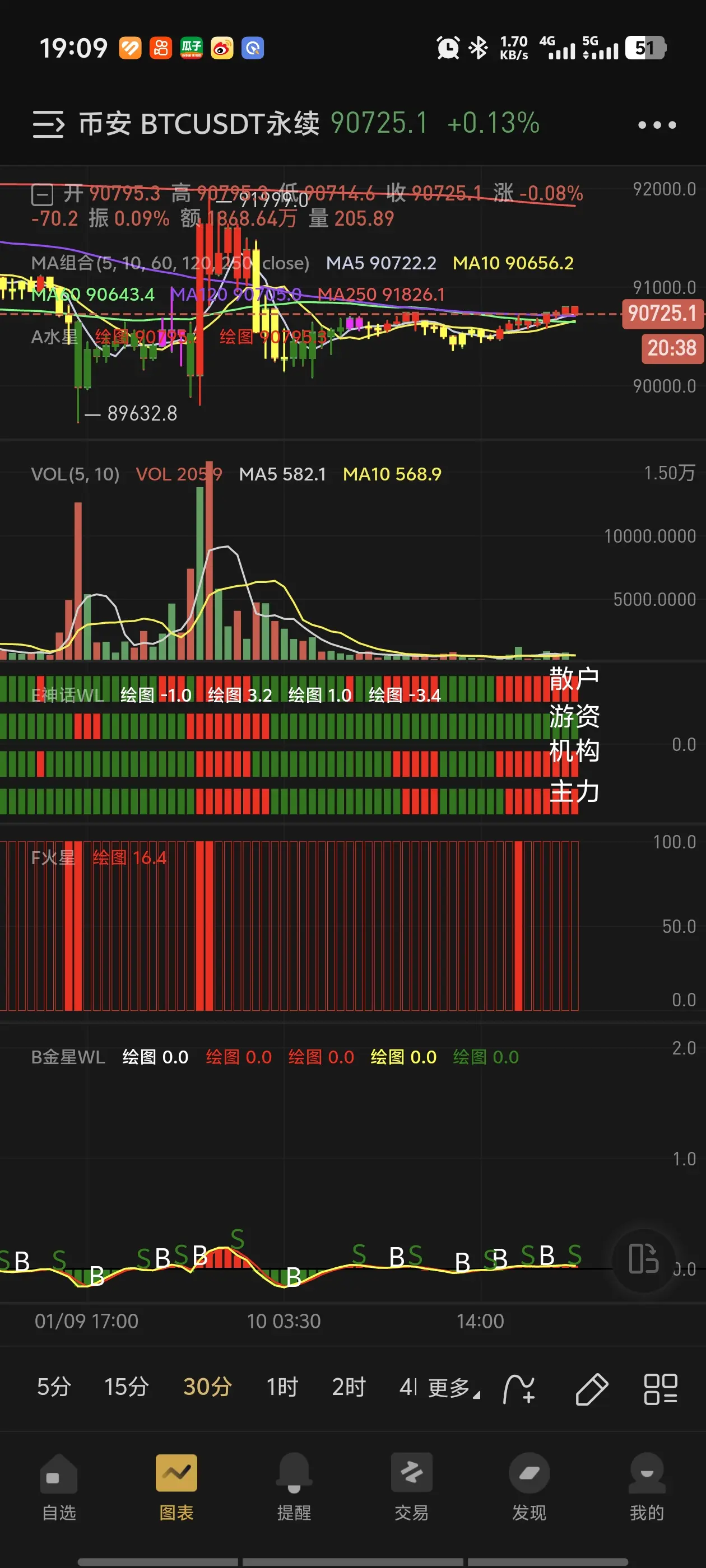
Task: Tap the 散户 row label
Action: pyautogui.click(x=574, y=678)
